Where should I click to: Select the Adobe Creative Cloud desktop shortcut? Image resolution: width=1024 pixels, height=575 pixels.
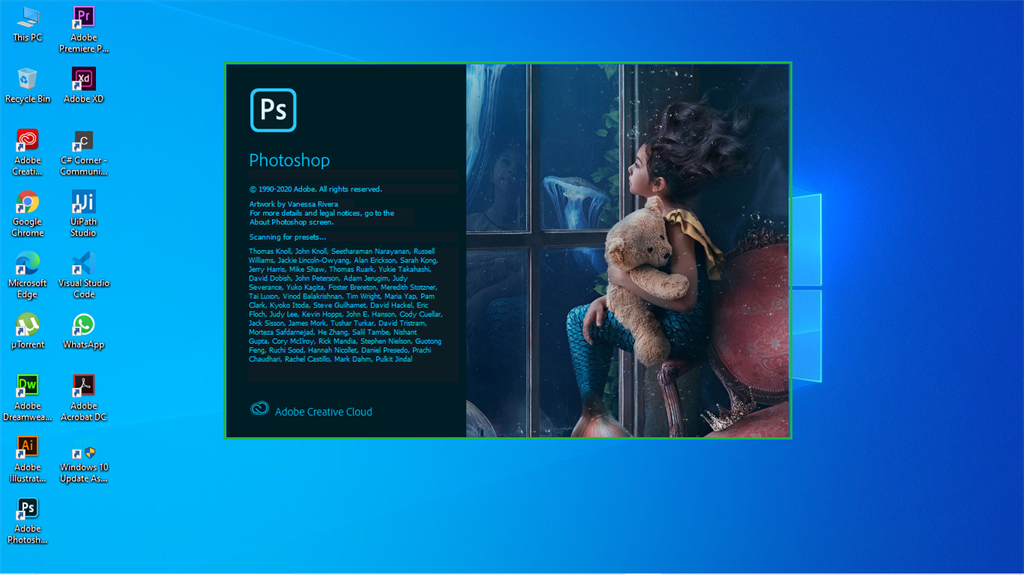pos(27,153)
